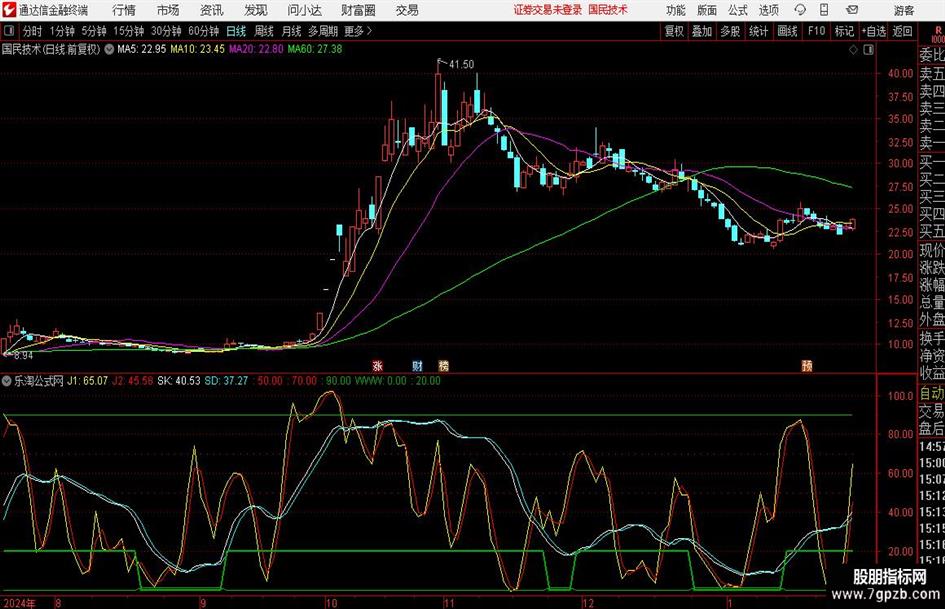
Task: Click the MA5: 22.95 label
Action: [142, 49]
